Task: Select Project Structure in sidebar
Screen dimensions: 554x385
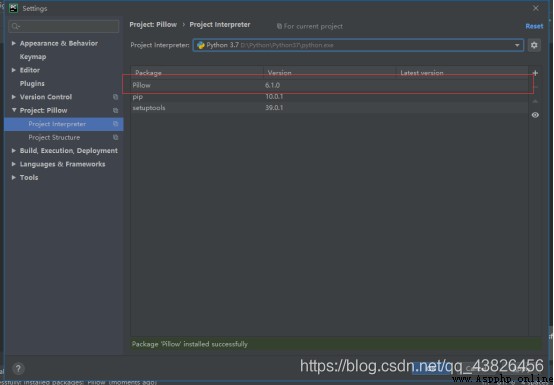Action: click(54, 137)
